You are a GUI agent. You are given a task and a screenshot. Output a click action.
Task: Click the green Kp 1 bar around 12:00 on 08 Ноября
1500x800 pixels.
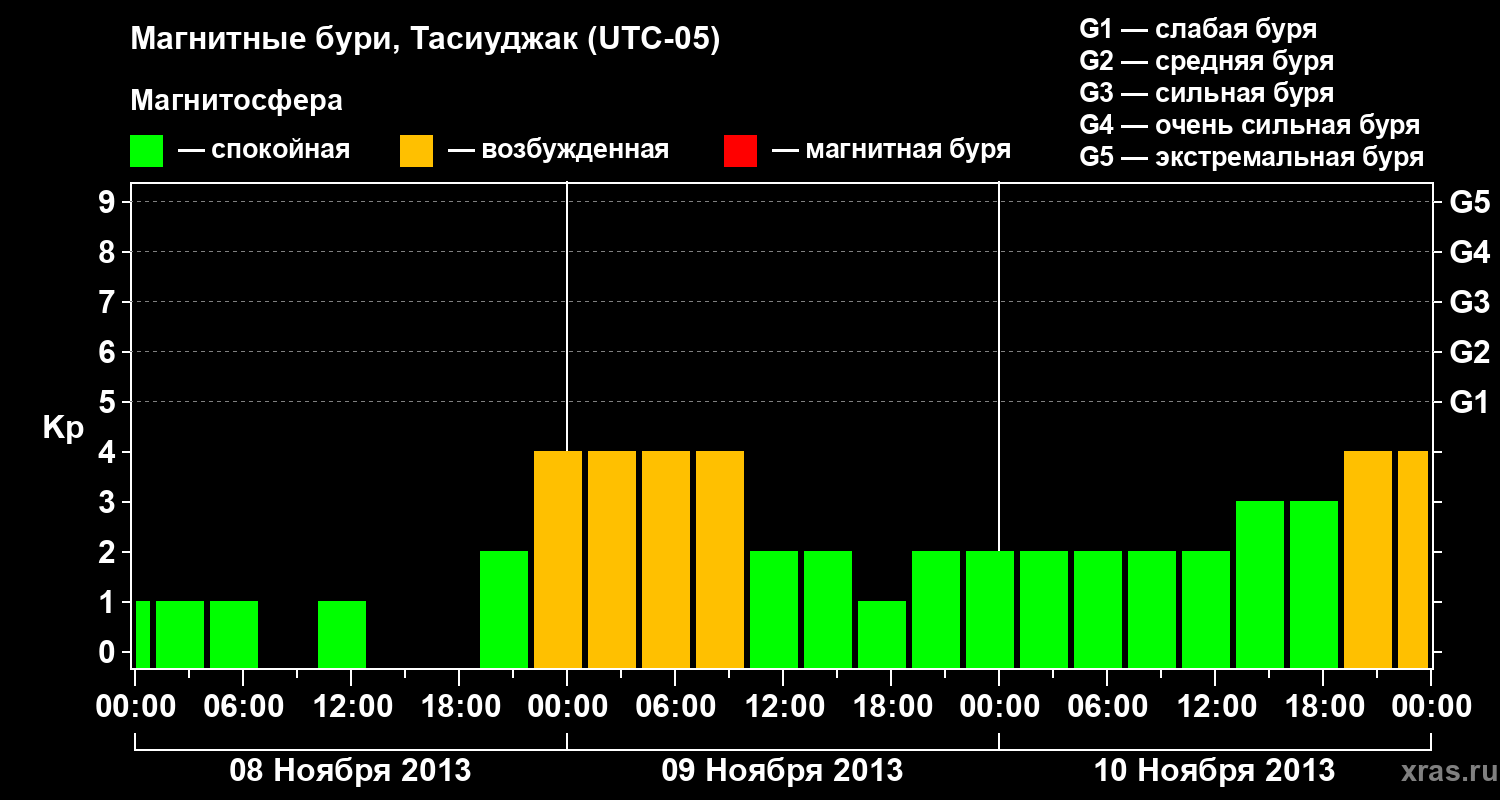[x=342, y=634]
